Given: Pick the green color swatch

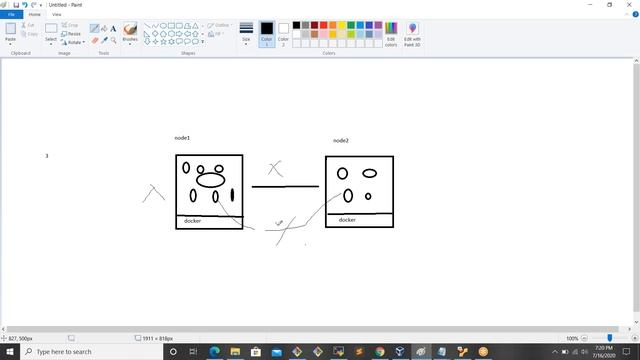Looking at the screenshot, I should pos(351,25).
